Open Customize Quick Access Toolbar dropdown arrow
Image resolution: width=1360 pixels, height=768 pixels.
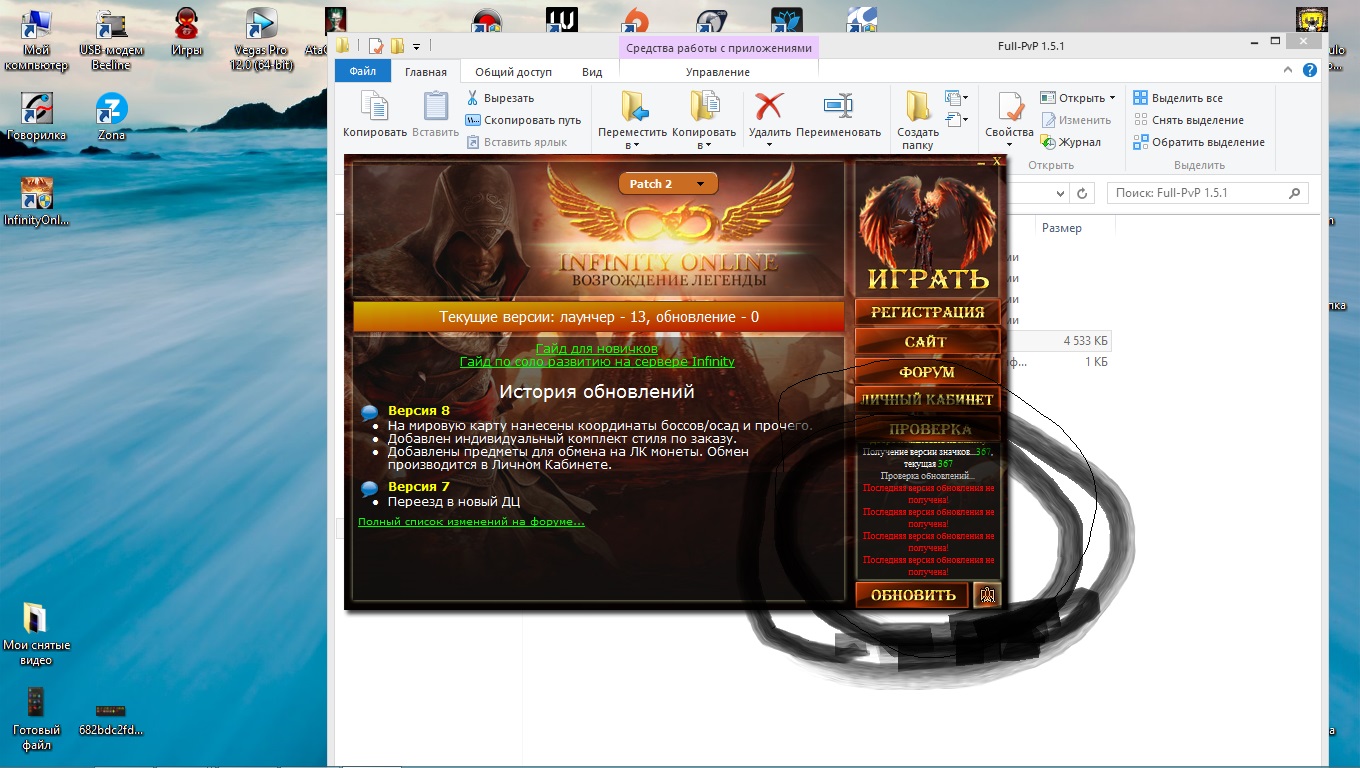pyautogui.click(x=416, y=46)
